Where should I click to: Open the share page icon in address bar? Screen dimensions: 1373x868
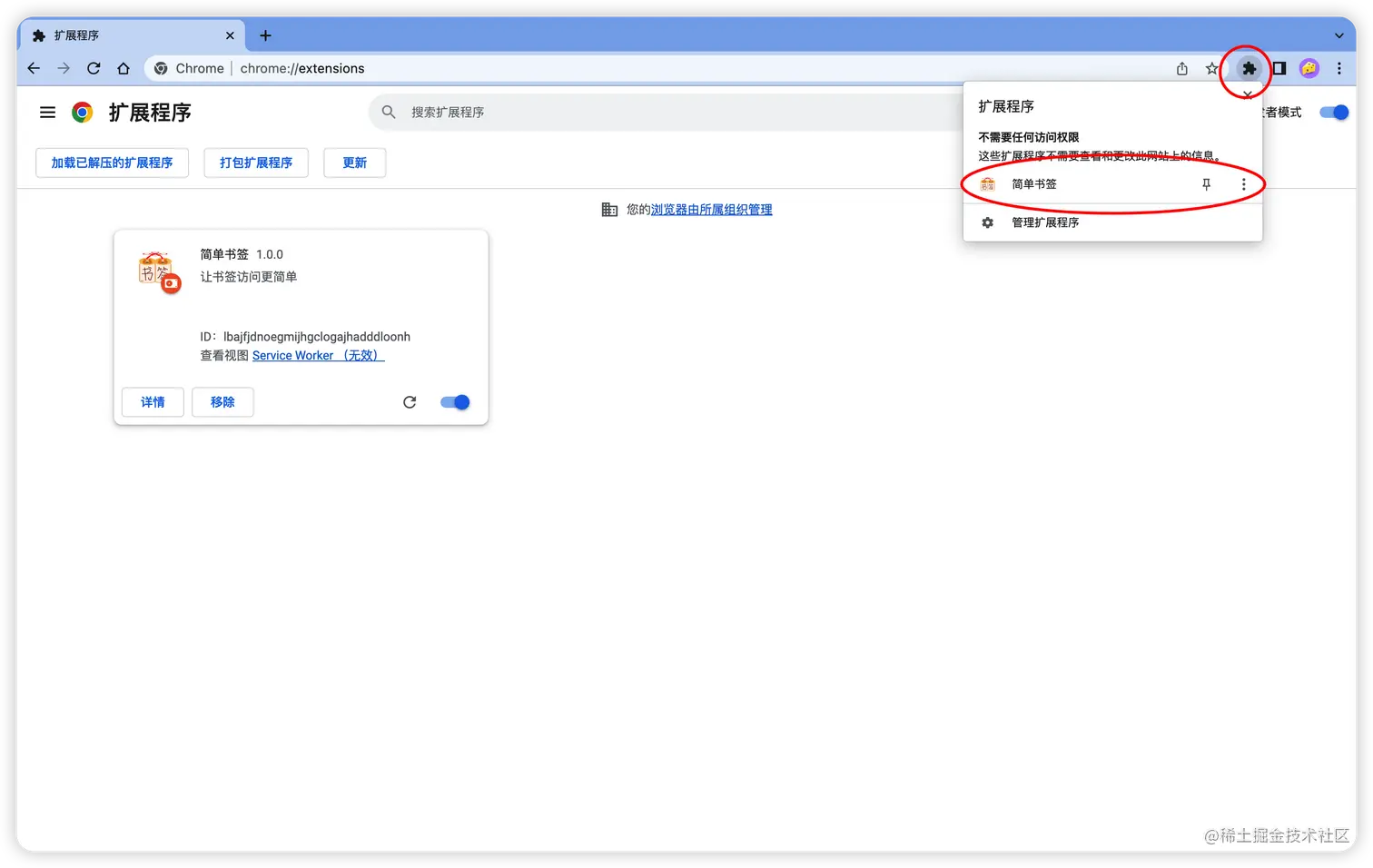pos(1182,68)
